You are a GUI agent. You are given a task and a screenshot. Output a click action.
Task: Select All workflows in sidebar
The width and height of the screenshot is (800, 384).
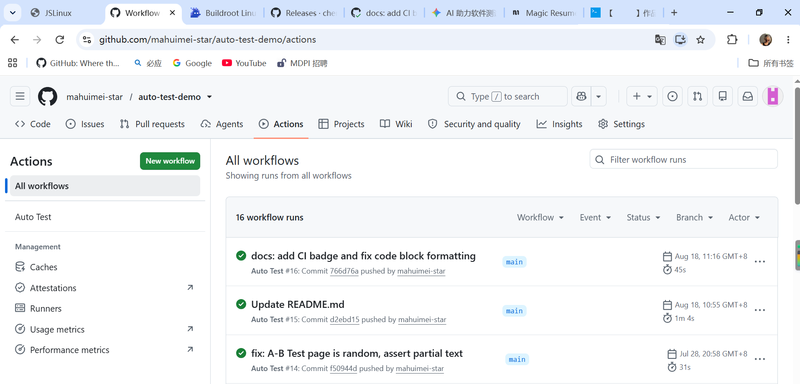105,186
